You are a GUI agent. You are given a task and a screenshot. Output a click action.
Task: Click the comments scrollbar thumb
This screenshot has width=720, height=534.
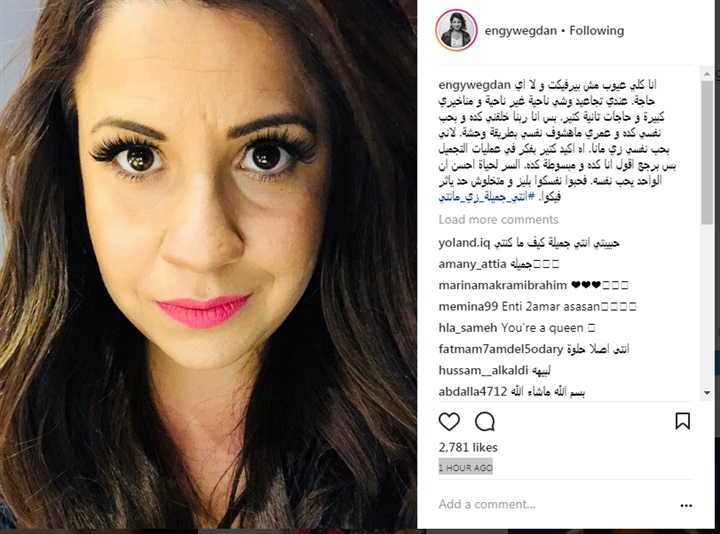coord(707,153)
